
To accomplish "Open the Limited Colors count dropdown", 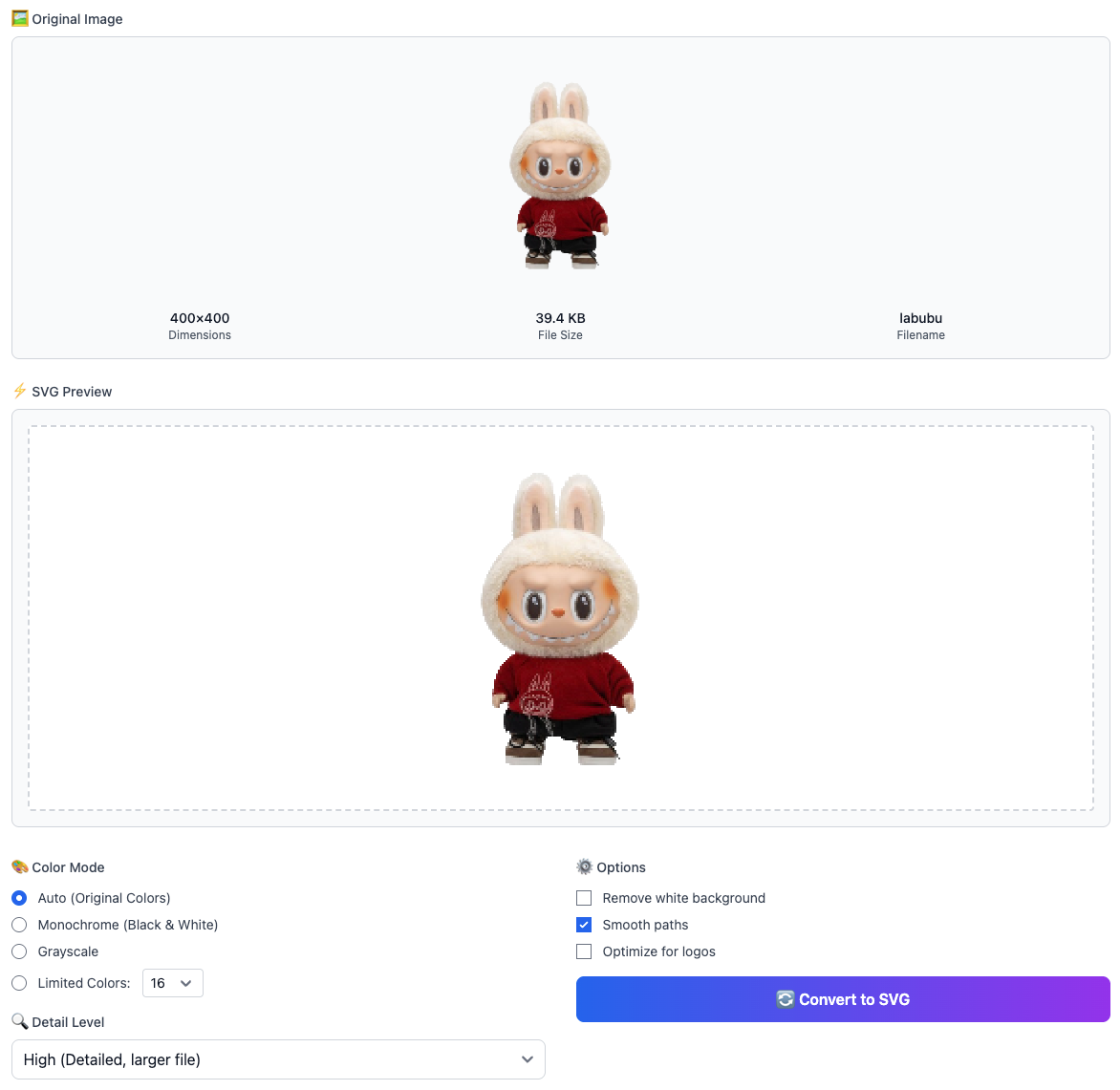I will [172, 983].
